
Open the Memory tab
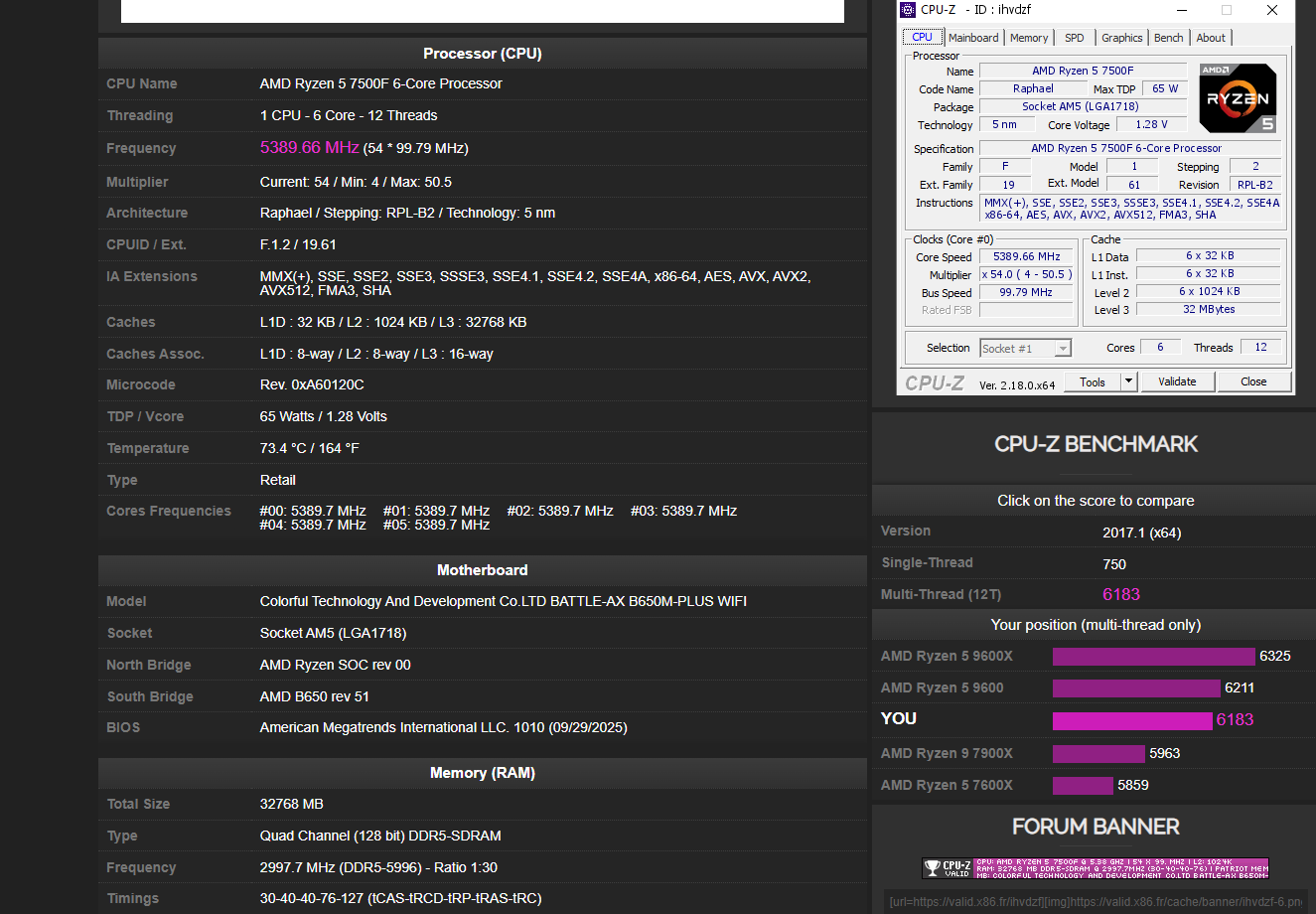(1029, 38)
